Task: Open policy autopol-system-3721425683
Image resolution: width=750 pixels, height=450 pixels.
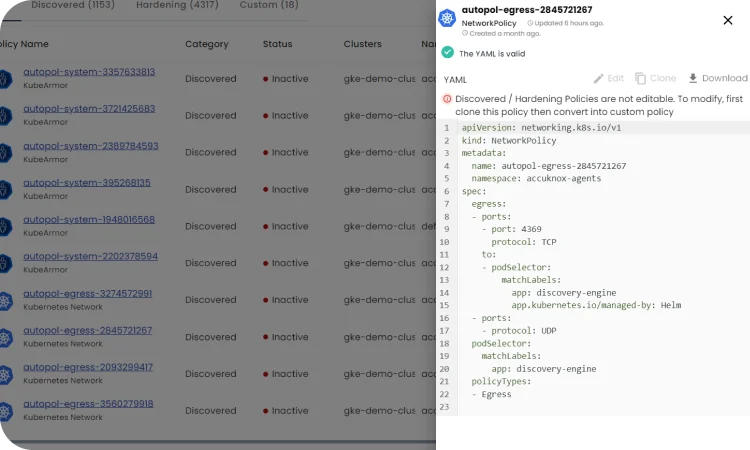Action: pos(89,108)
